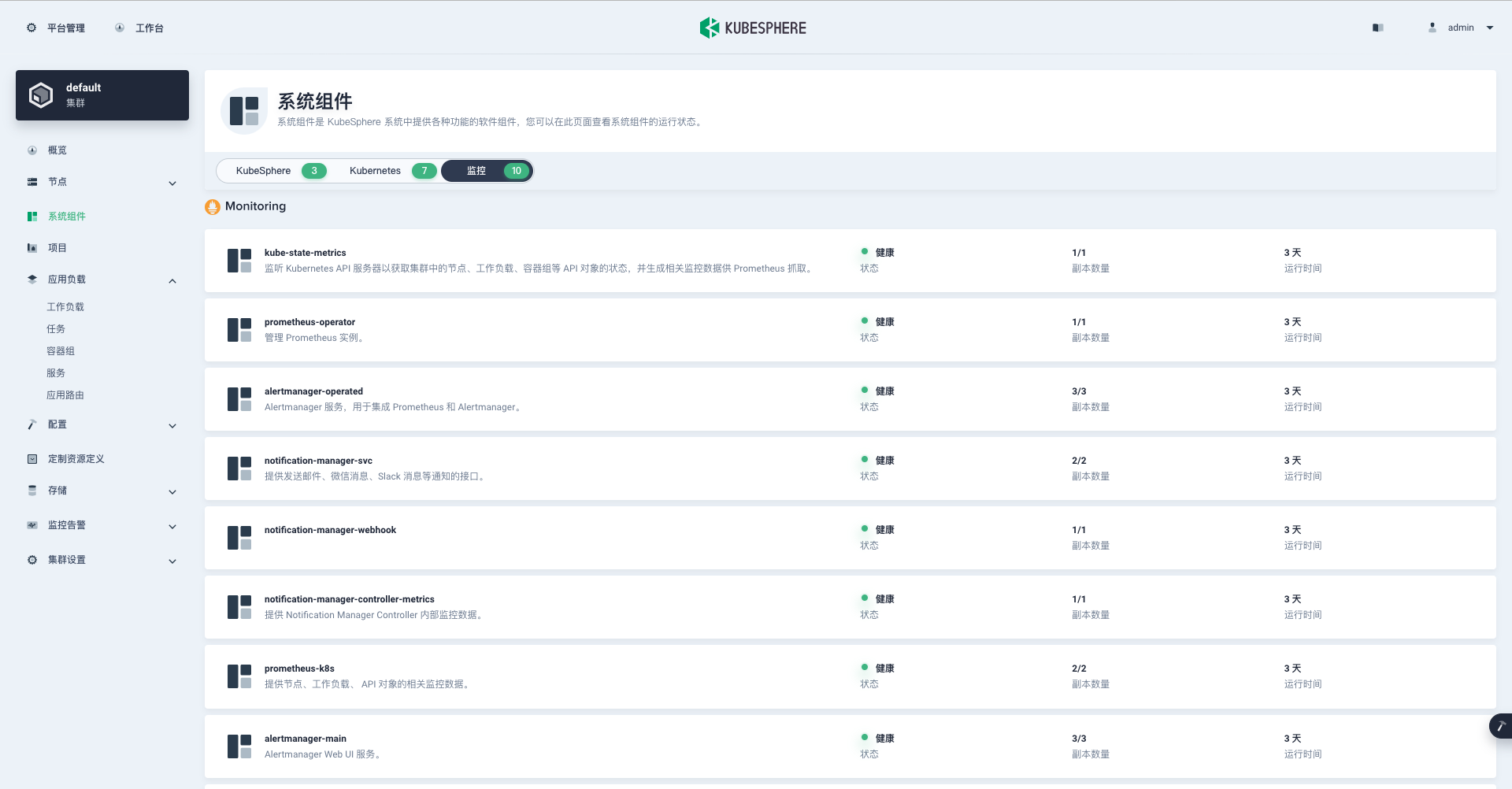Open the admin user dropdown

click(1462, 28)
